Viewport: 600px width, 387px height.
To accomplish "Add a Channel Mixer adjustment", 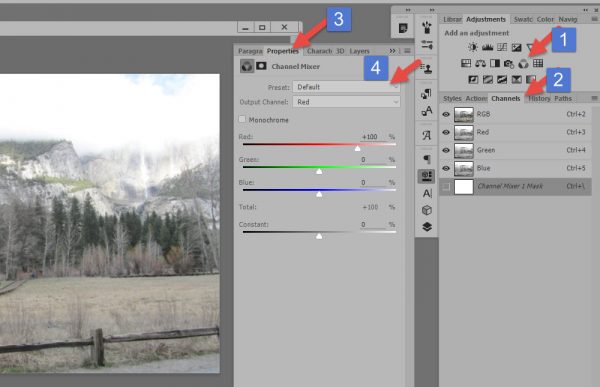I will (523, 64).
